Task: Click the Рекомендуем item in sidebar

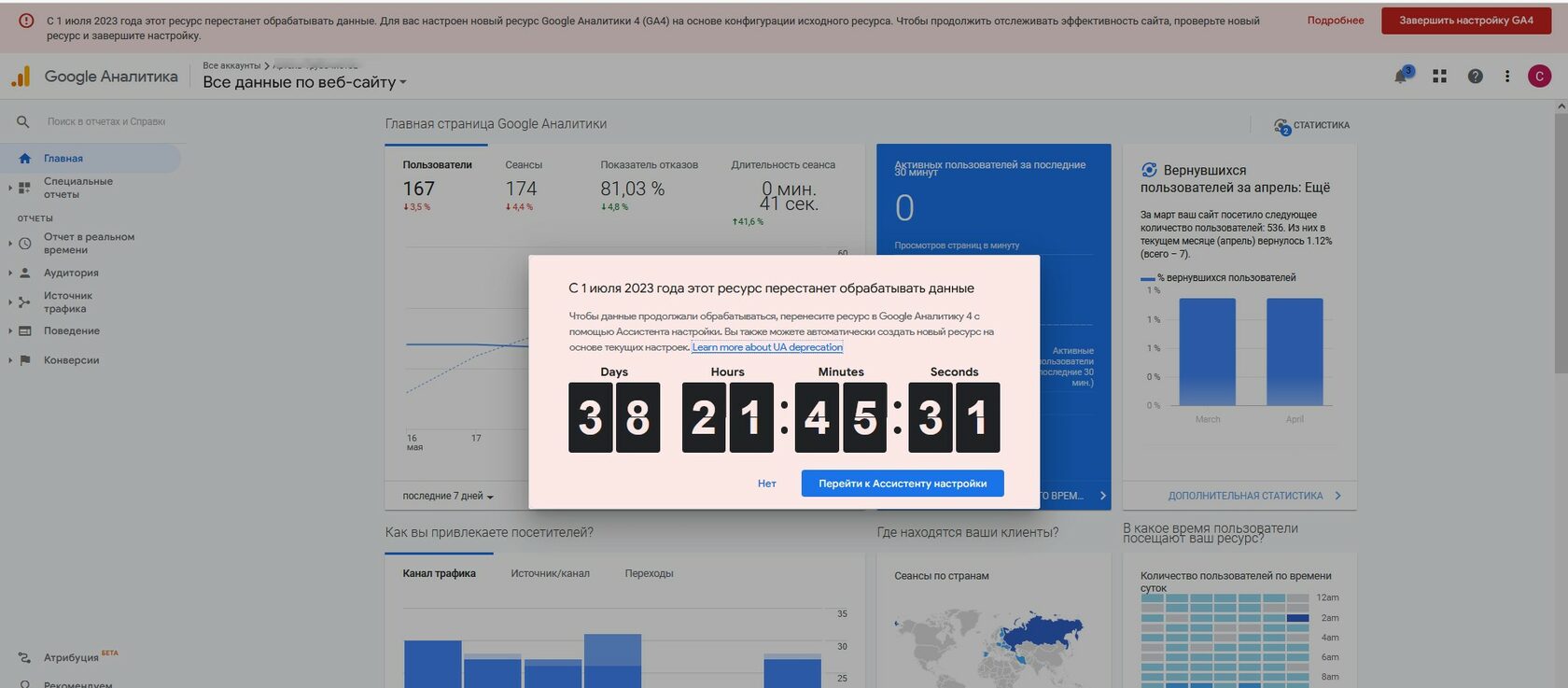Action: pos(77,685)
